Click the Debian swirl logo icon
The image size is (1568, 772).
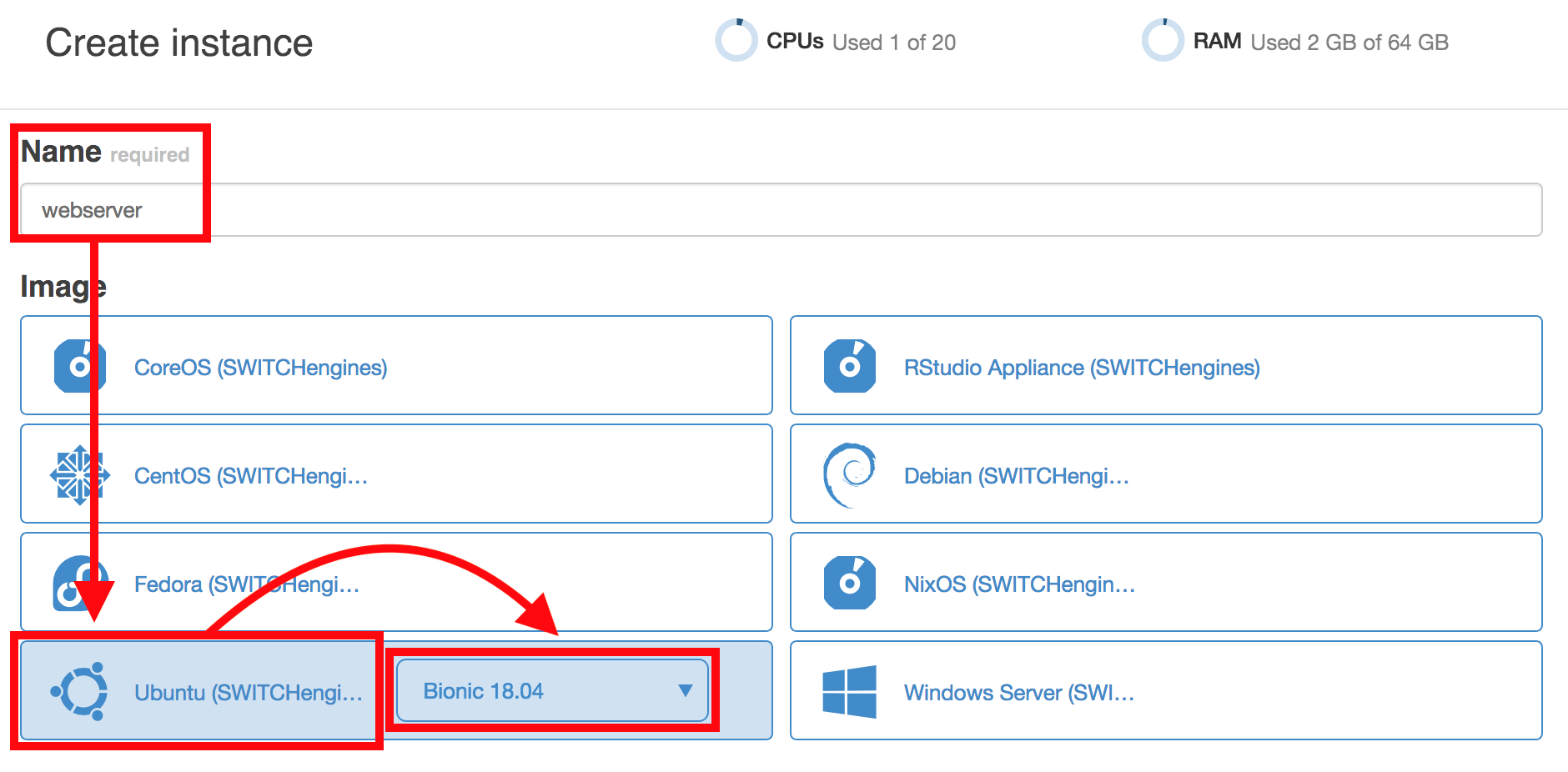tap(849, 474)
